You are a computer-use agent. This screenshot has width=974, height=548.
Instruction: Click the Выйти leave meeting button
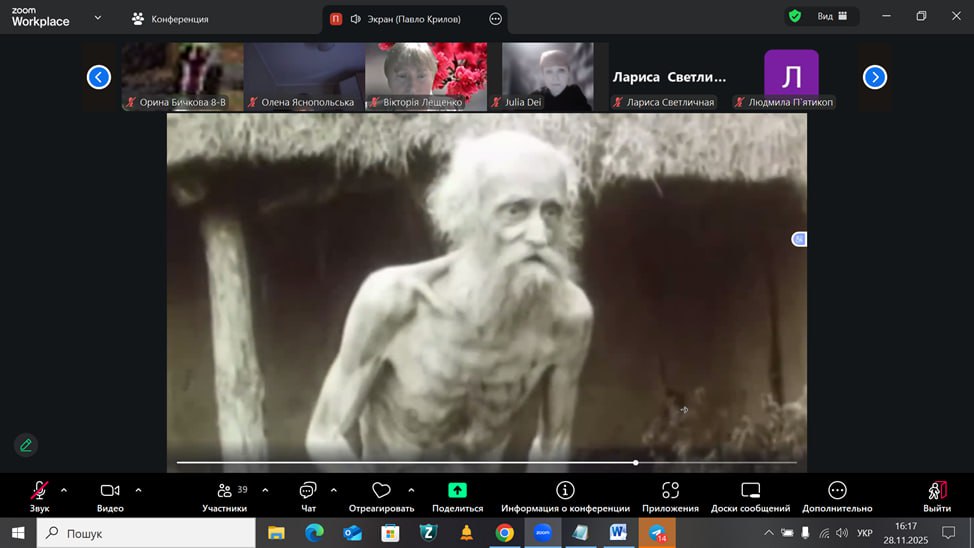coord(937,491)
